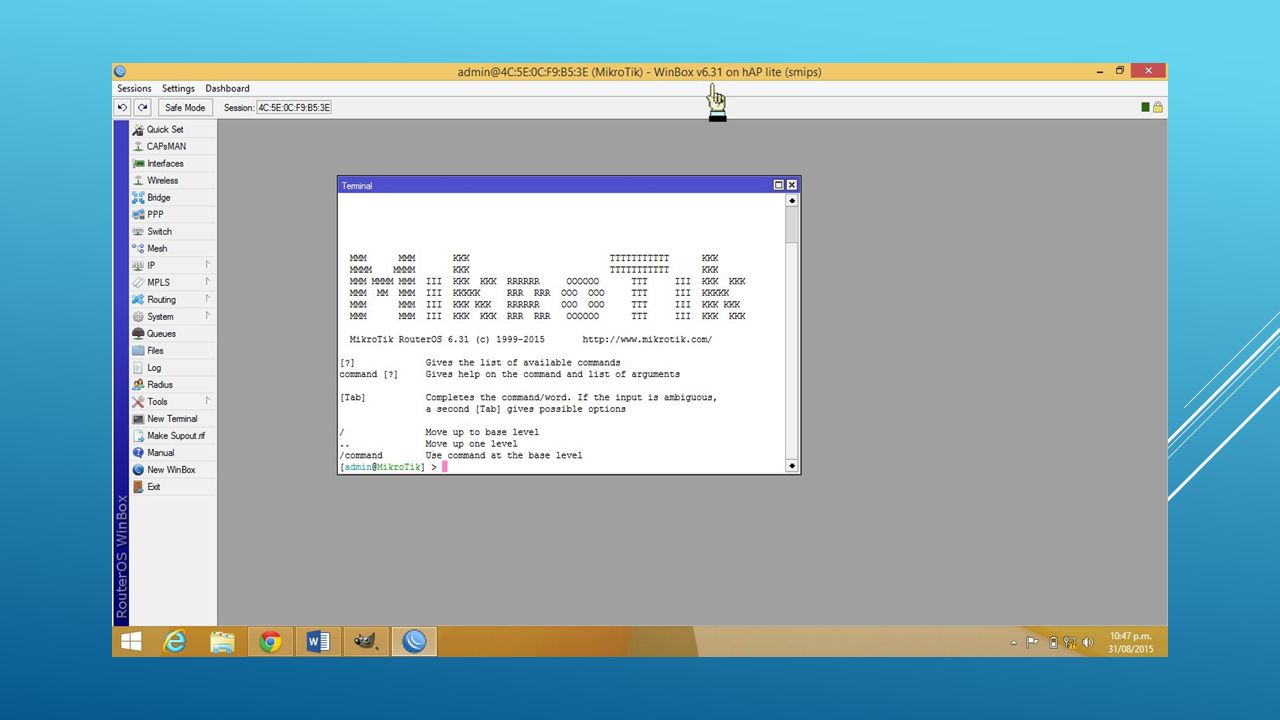Open the Settings menu
Image resolution: width=1280 pixels, height=720 pixels.
point(178,88)
